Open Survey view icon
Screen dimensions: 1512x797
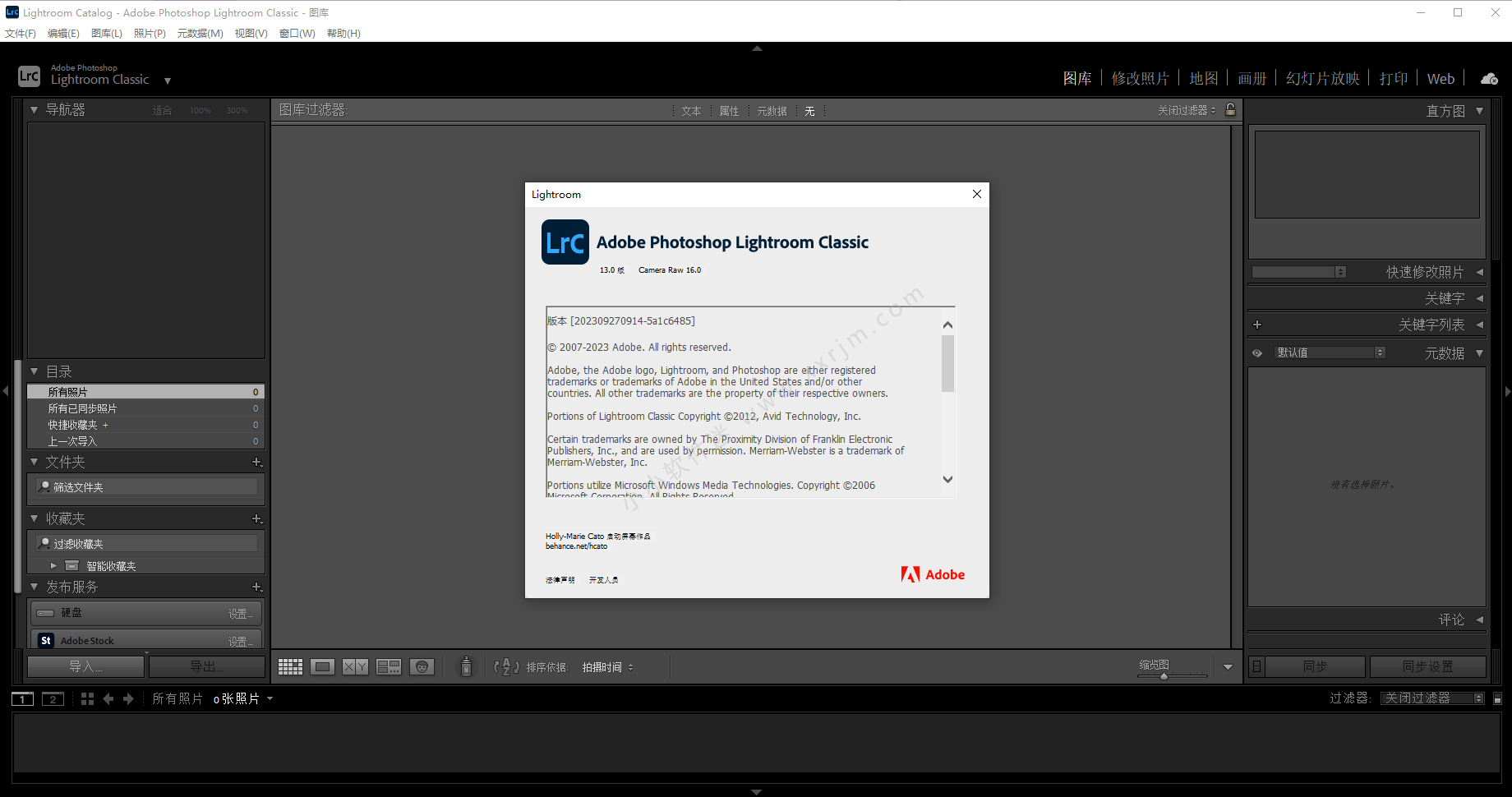389,667
